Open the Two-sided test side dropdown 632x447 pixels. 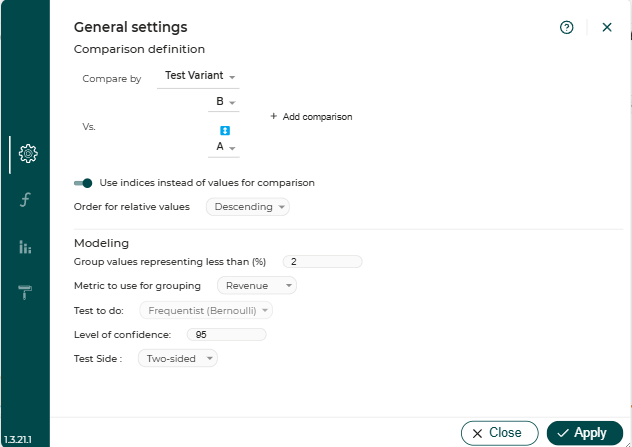[178, 358]
